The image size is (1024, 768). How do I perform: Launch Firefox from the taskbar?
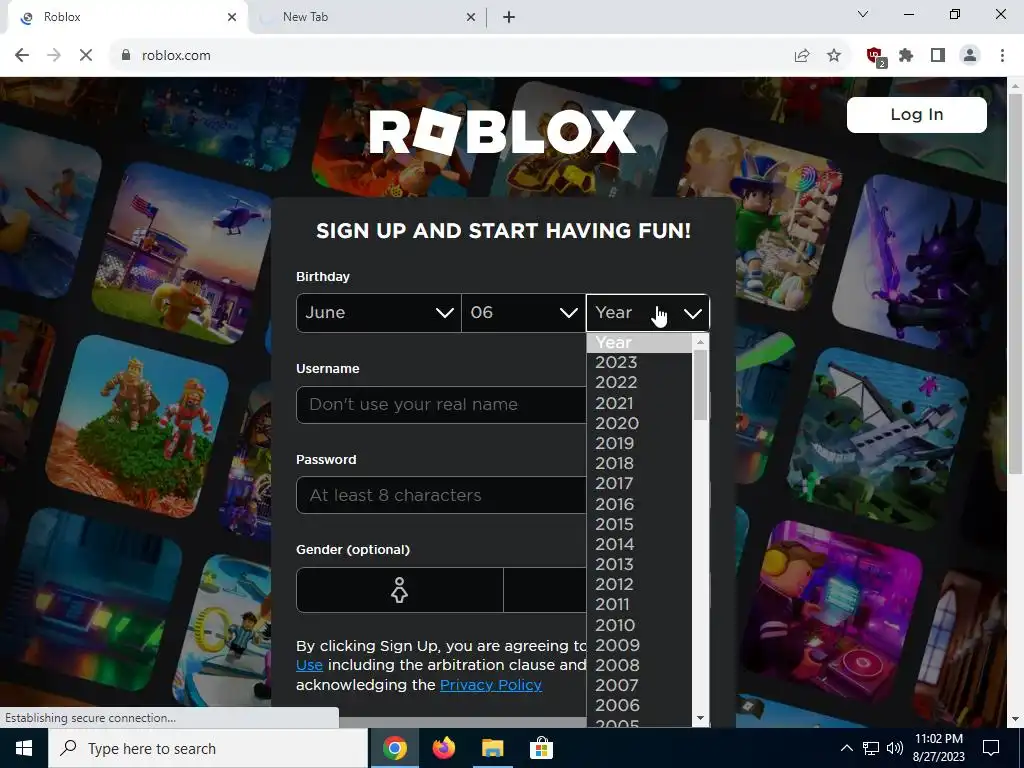tap(443, 748)
